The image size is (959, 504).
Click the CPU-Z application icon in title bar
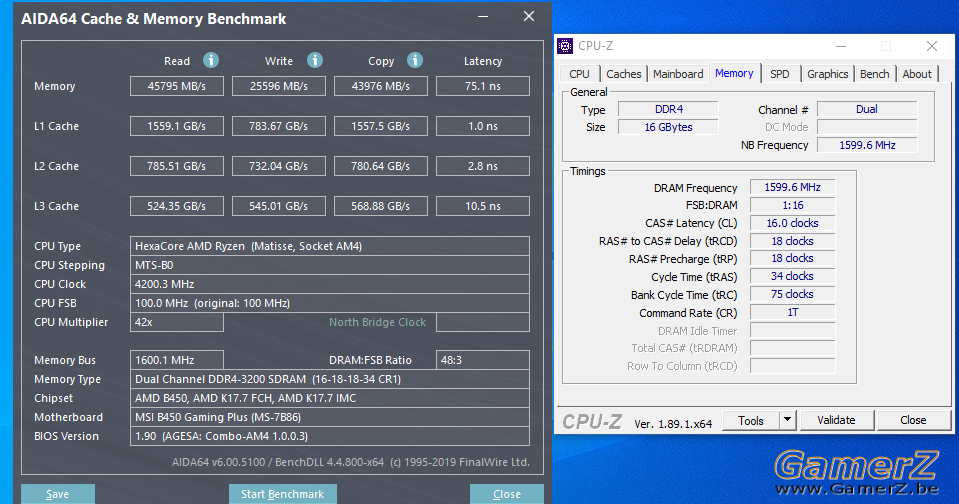click(x=565, y=46)
